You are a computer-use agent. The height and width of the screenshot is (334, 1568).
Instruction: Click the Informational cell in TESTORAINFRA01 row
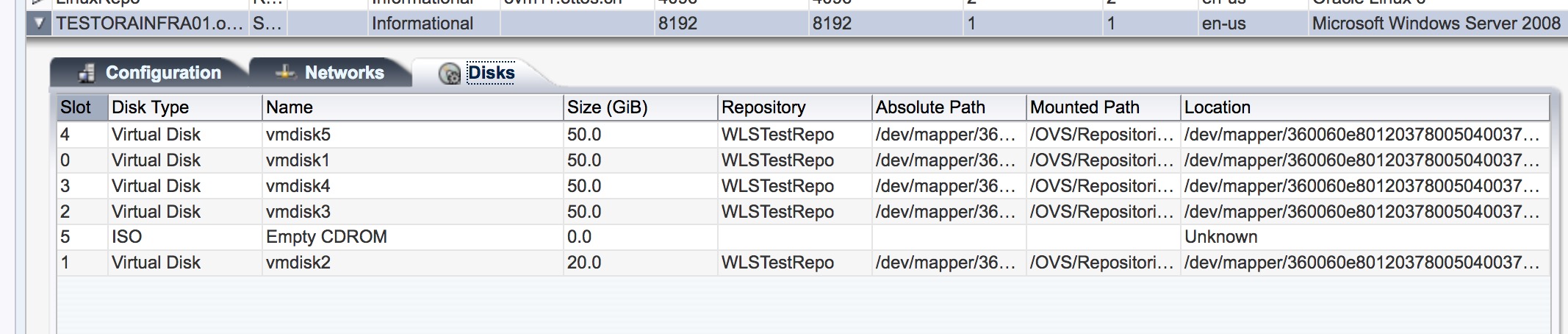pos(434,24)
